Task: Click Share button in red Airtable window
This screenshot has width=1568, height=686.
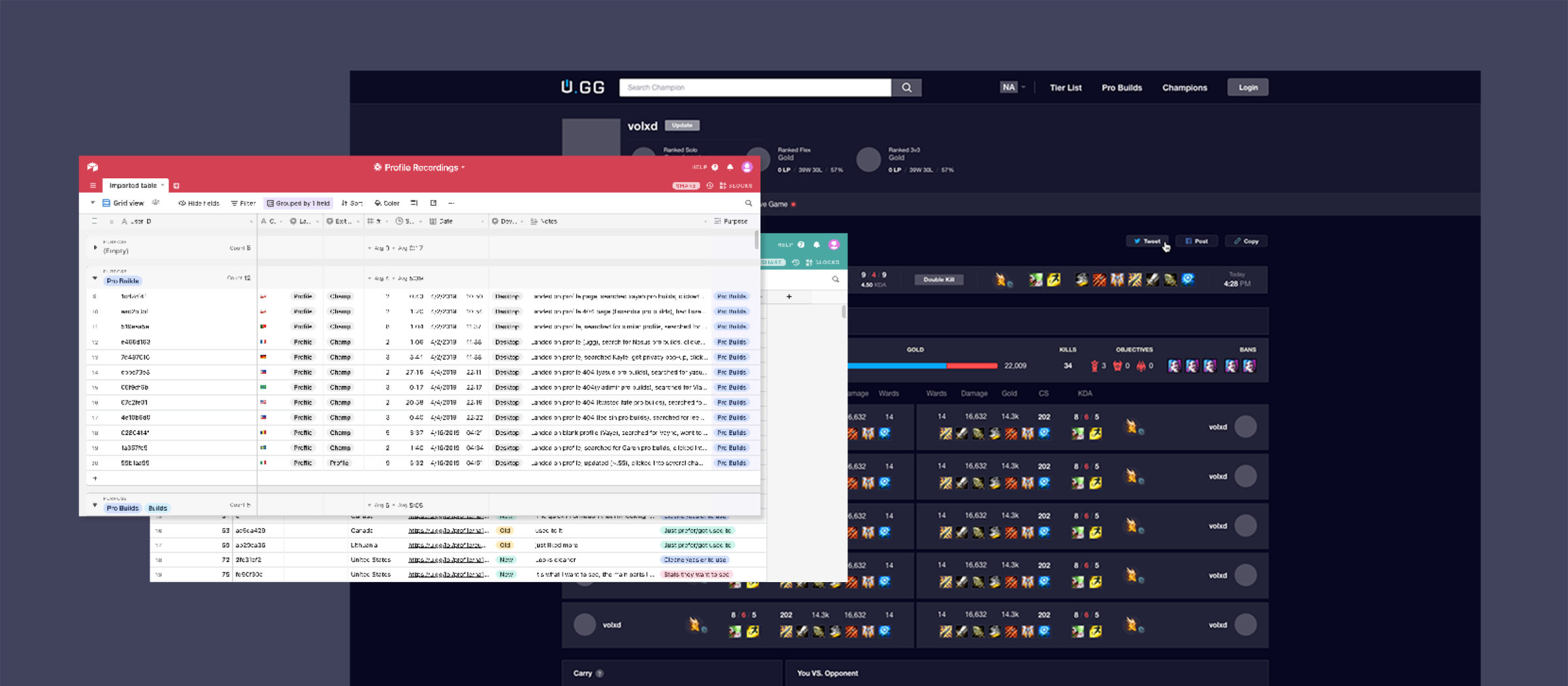Action: point(686,186)
